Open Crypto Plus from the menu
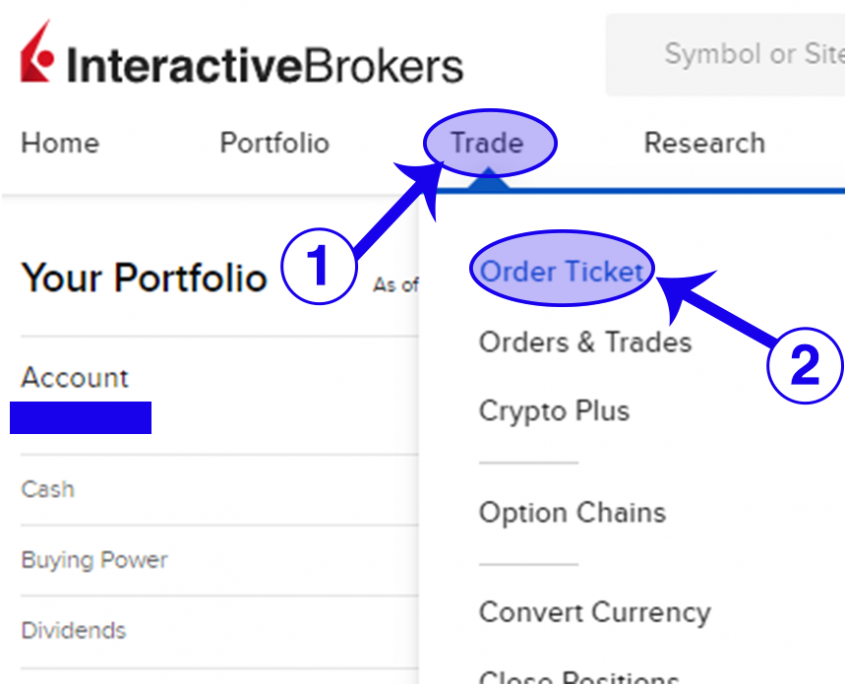845x684 pixels. 554,411
